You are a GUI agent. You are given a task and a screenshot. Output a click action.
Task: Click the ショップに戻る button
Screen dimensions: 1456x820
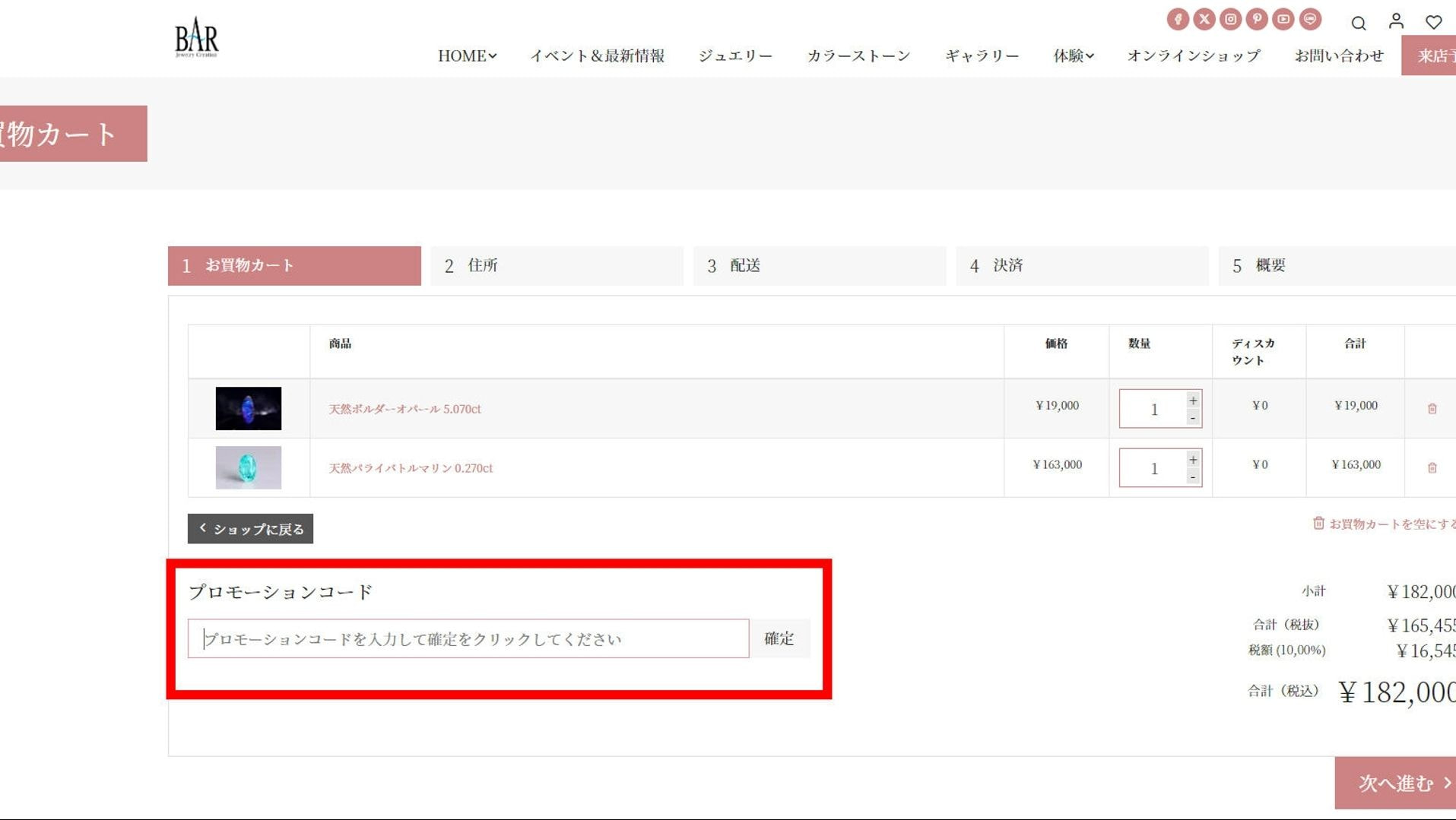[x=250, y=529]
